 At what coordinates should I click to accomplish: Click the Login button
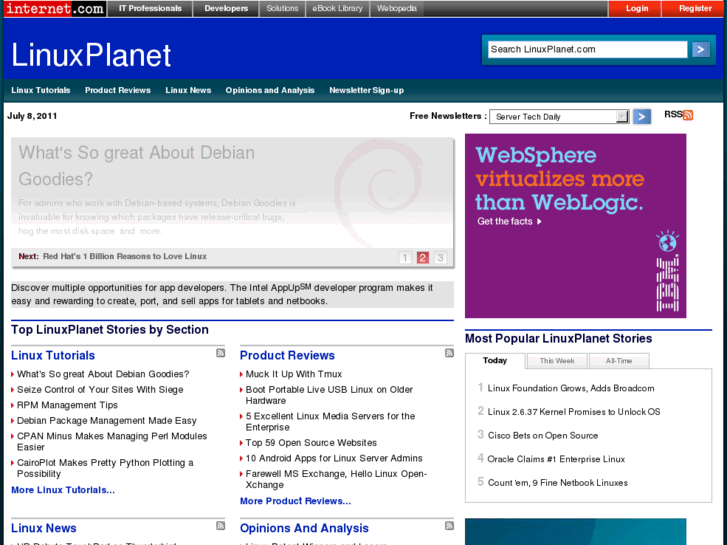click(636, 8)
